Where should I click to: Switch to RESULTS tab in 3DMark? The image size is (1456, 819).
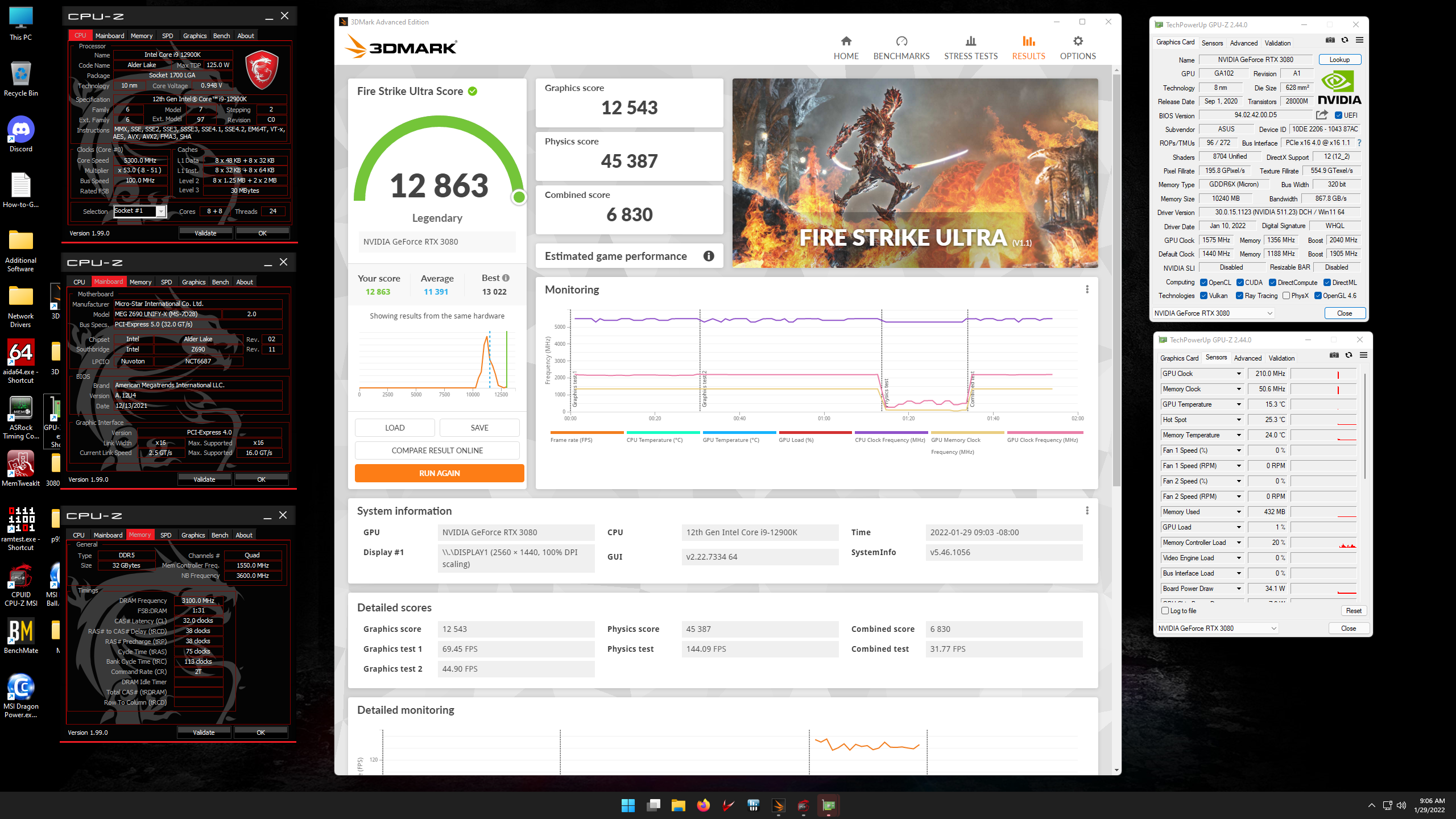(1028, 48)
